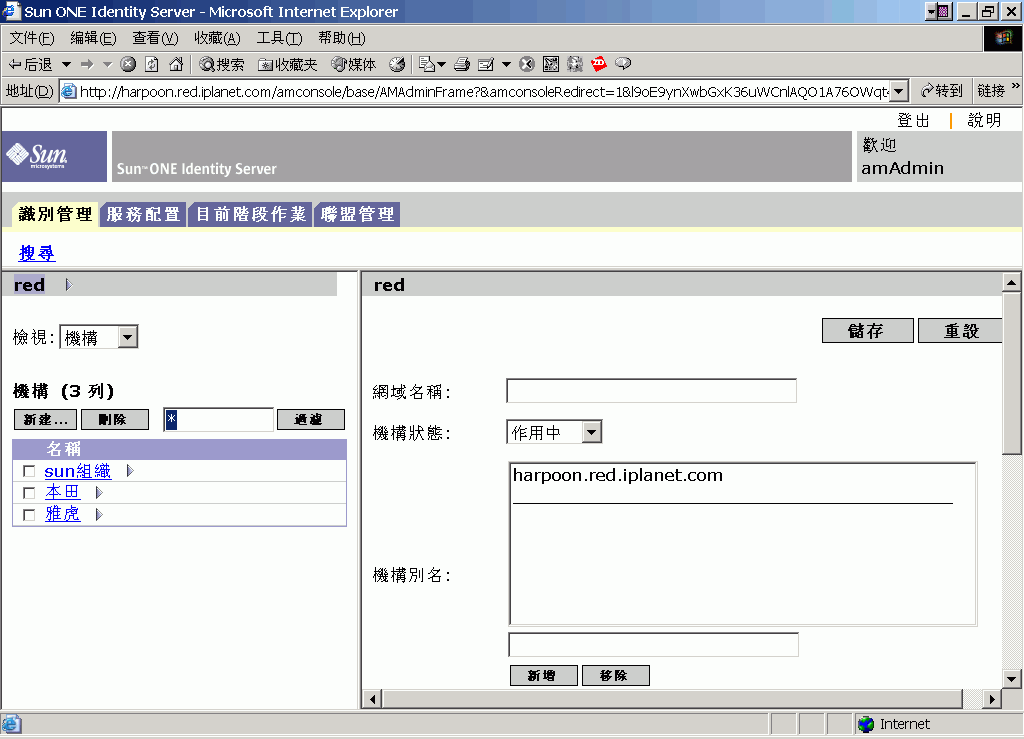Open the 查看(V) menu

coord(155,38)
